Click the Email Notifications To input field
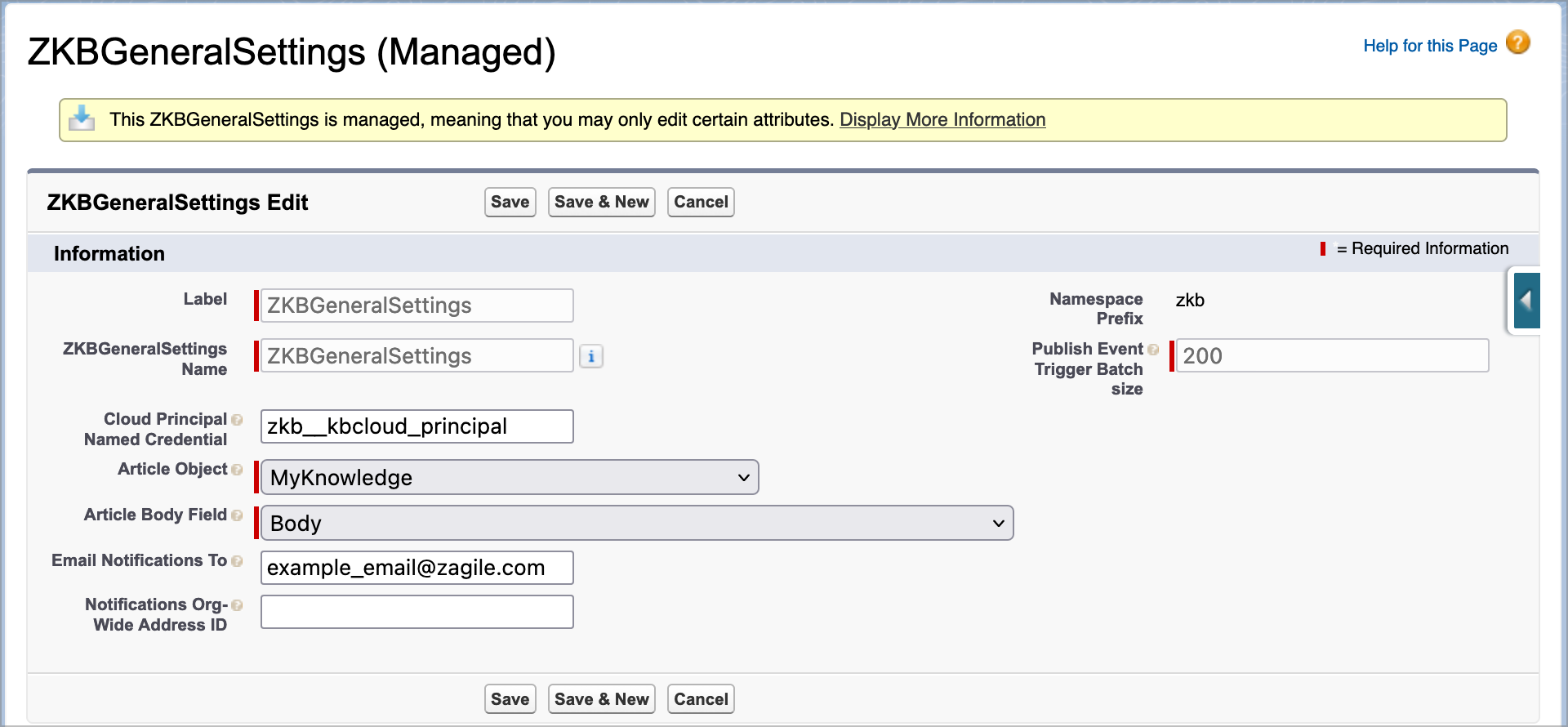This screenshot has height=727, width=1568. 416,568
